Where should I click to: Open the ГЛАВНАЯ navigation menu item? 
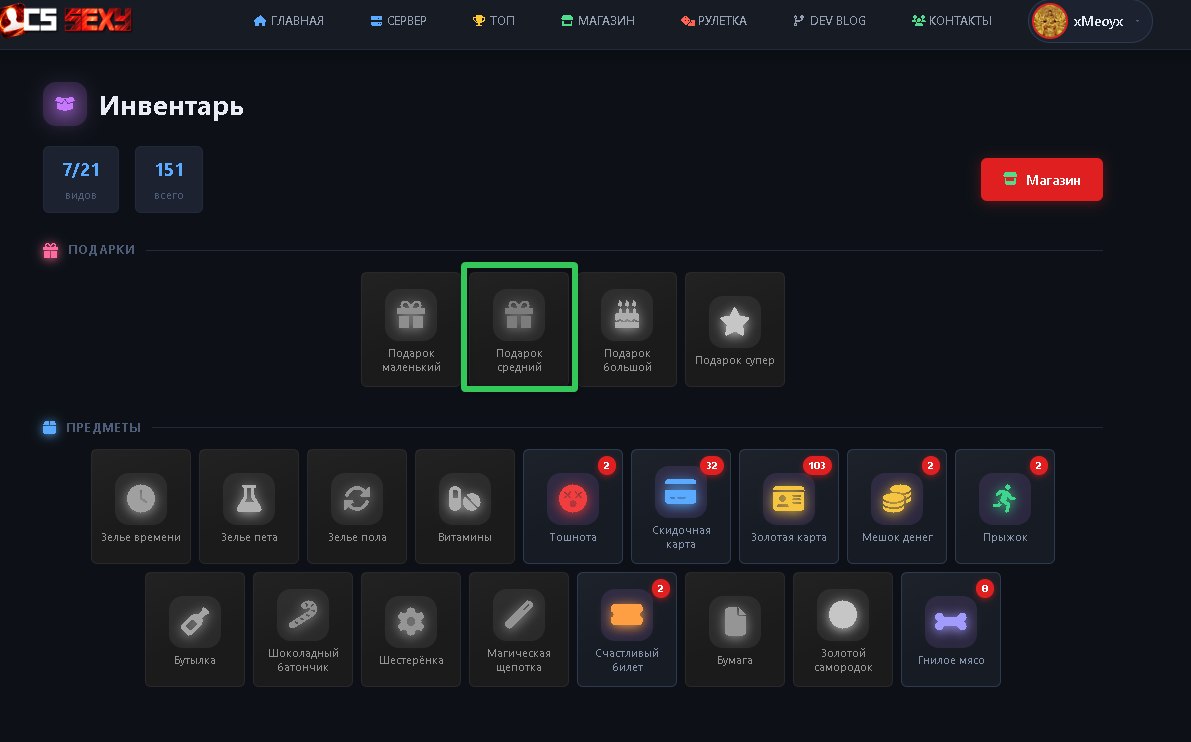(289, 21)
